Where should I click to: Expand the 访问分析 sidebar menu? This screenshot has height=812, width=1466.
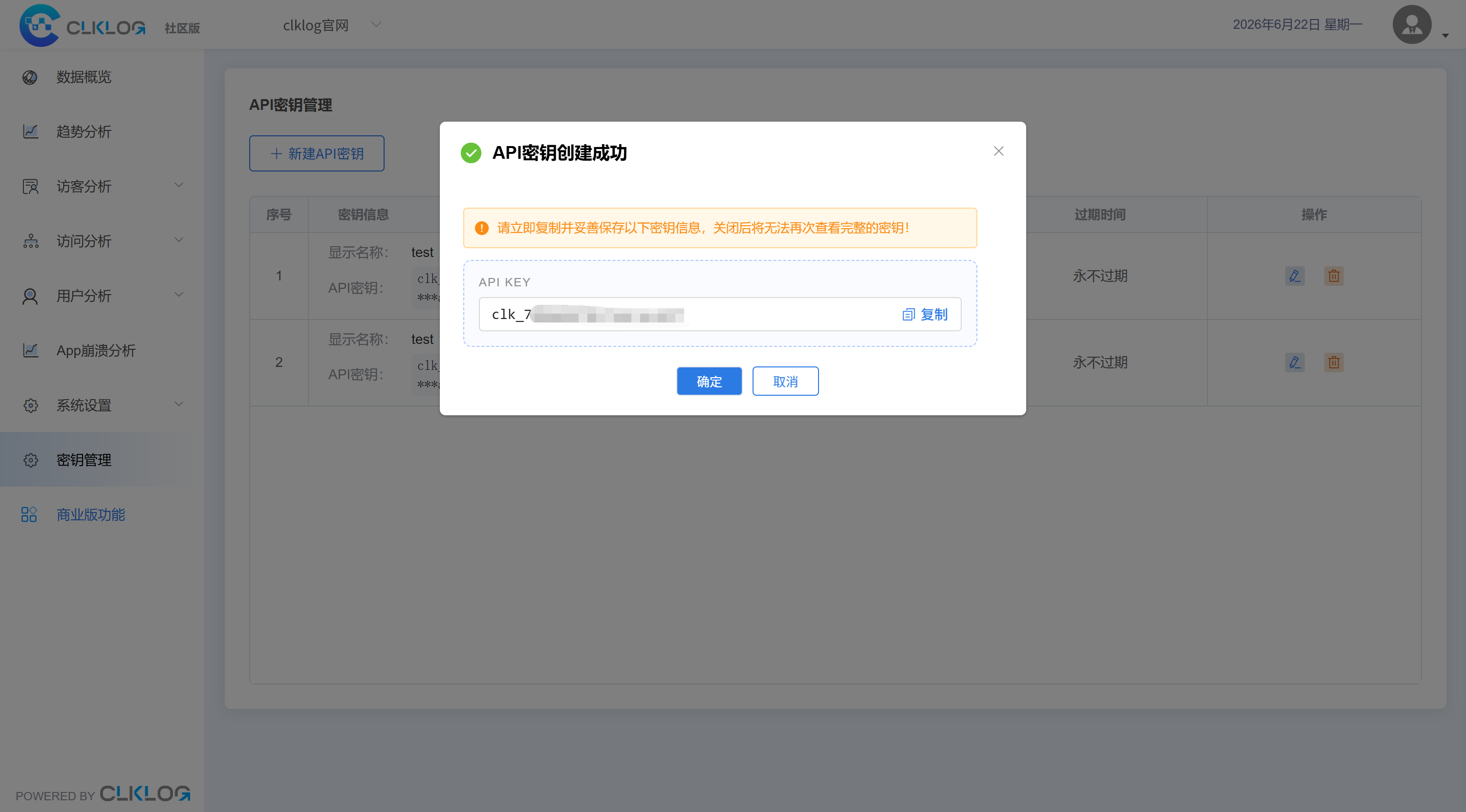(102, 241)
